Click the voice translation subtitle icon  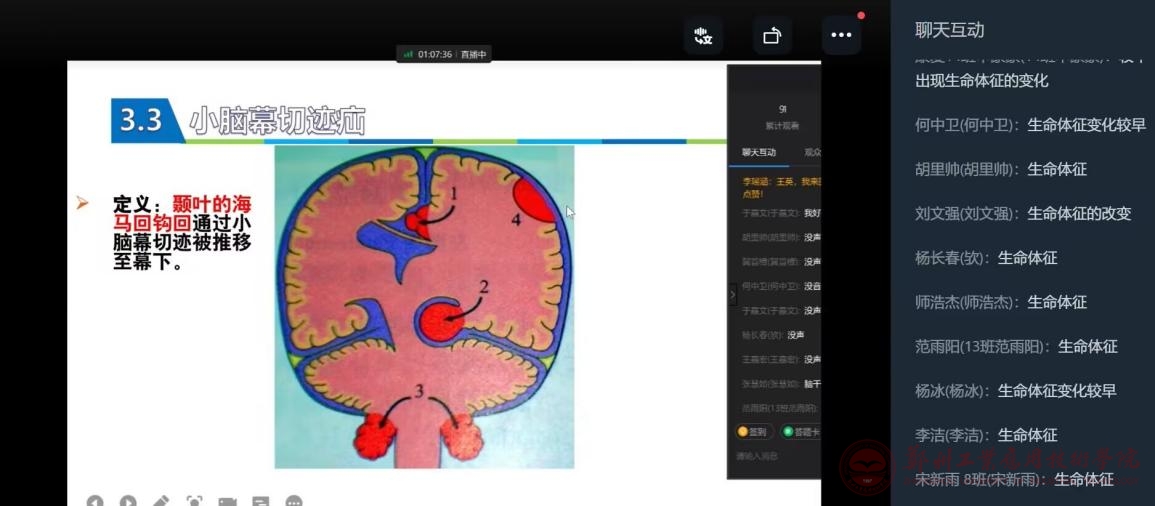[x=703, y=36]
